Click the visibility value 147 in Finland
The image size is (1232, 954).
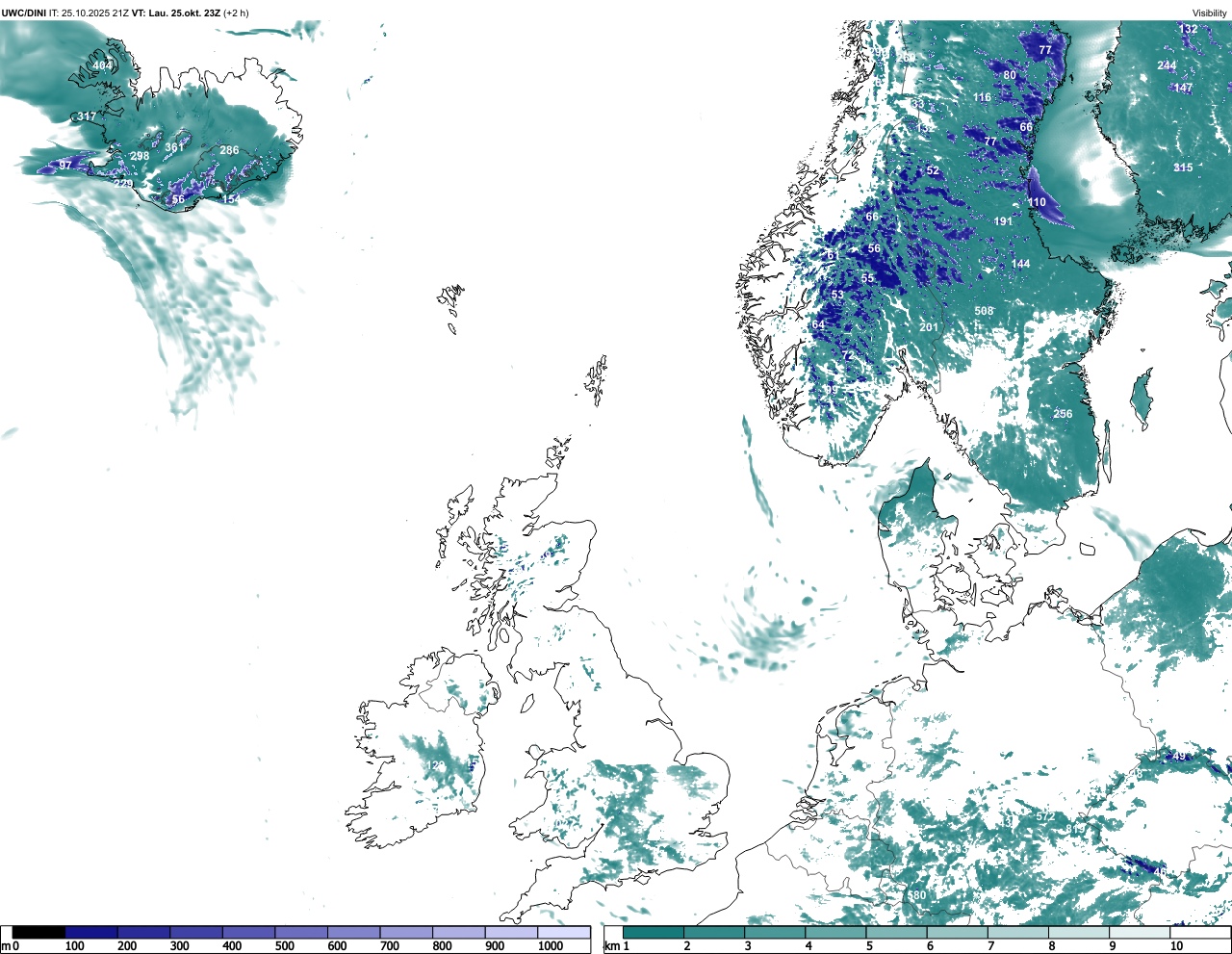1183,88
